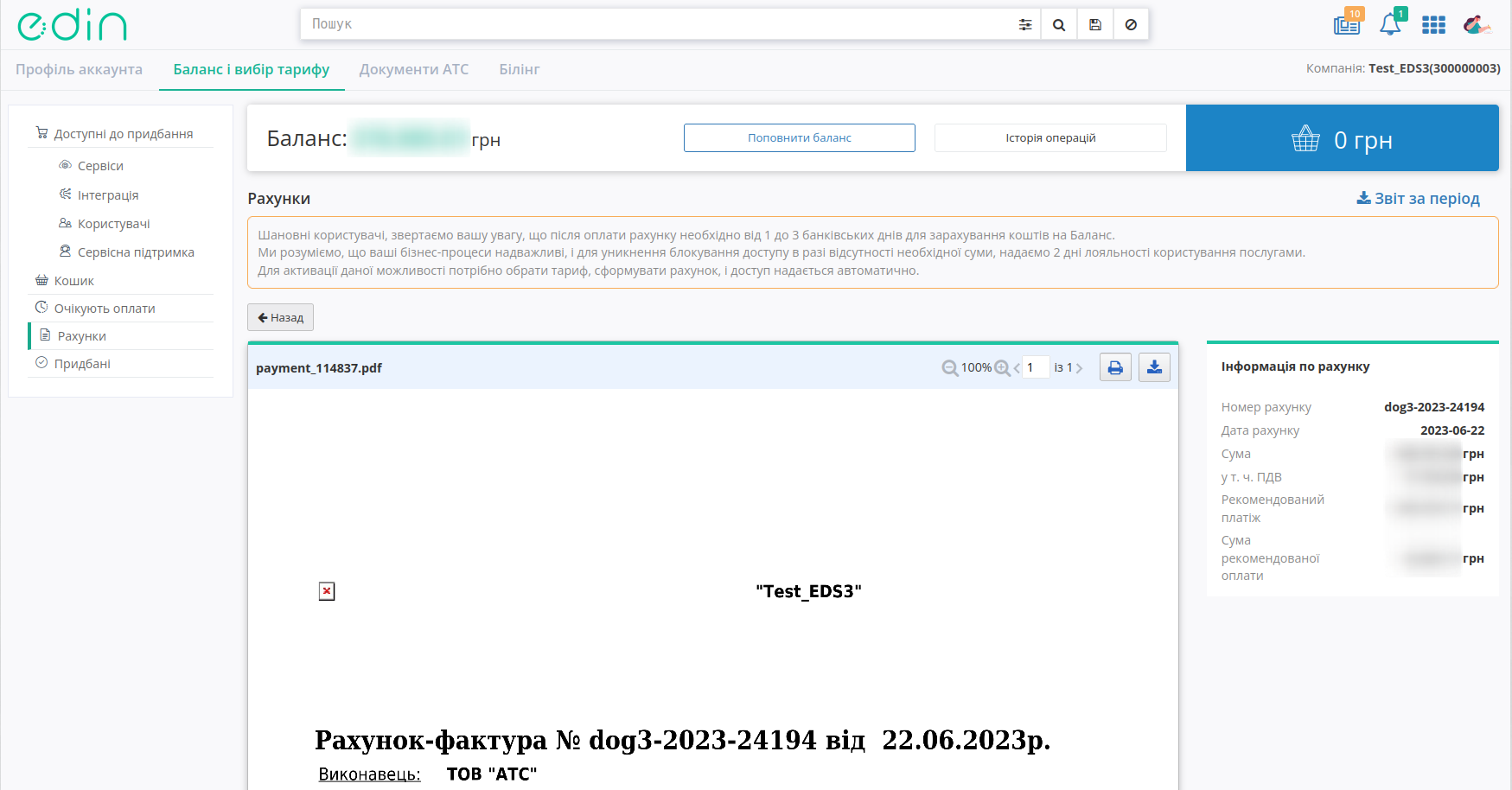Click Інформація по рахунку heading
The width and height of the screenshot is (1512, 790).
(x=1295, y=366)
